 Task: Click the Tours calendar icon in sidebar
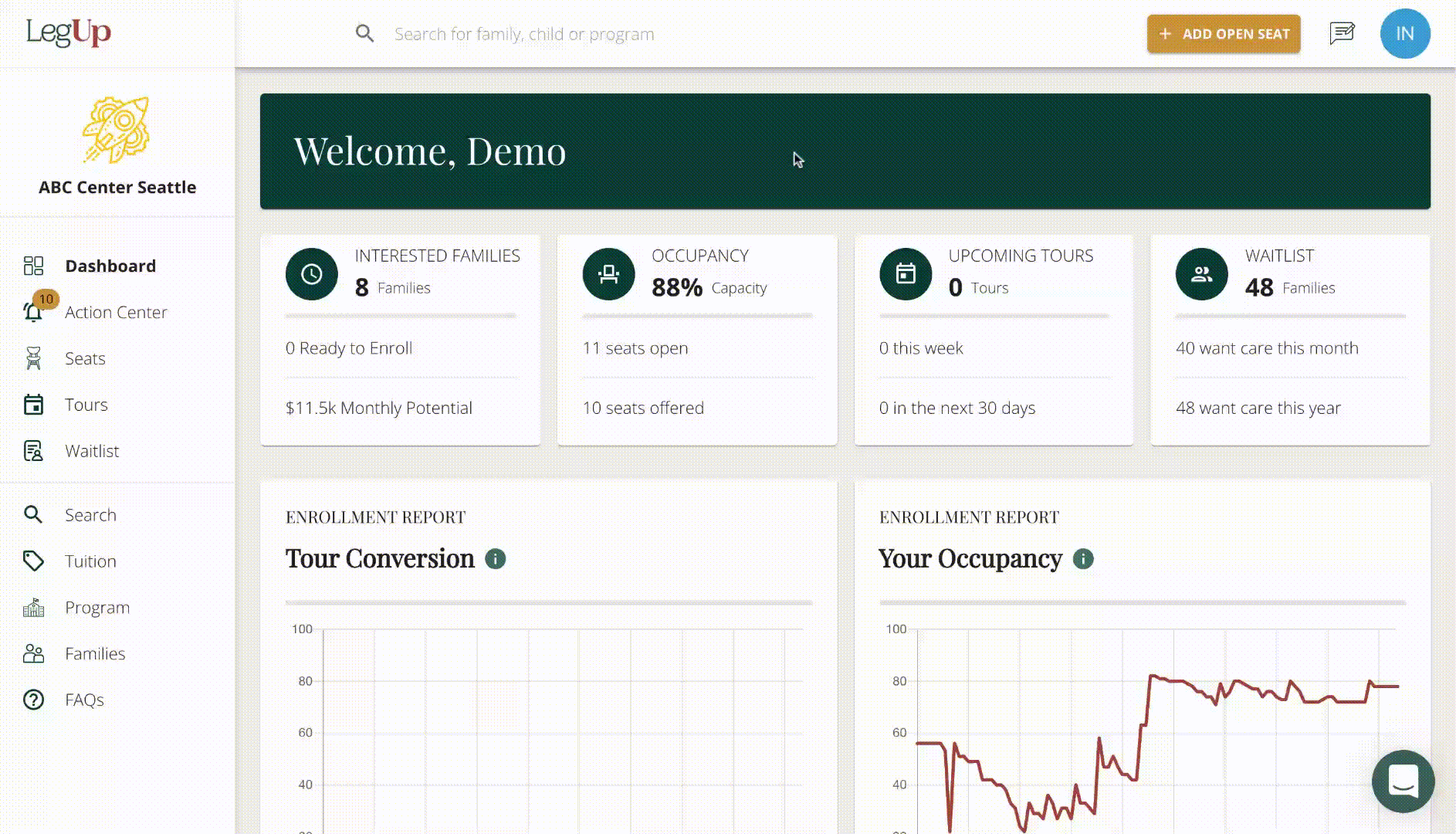[x=33, y=405]
